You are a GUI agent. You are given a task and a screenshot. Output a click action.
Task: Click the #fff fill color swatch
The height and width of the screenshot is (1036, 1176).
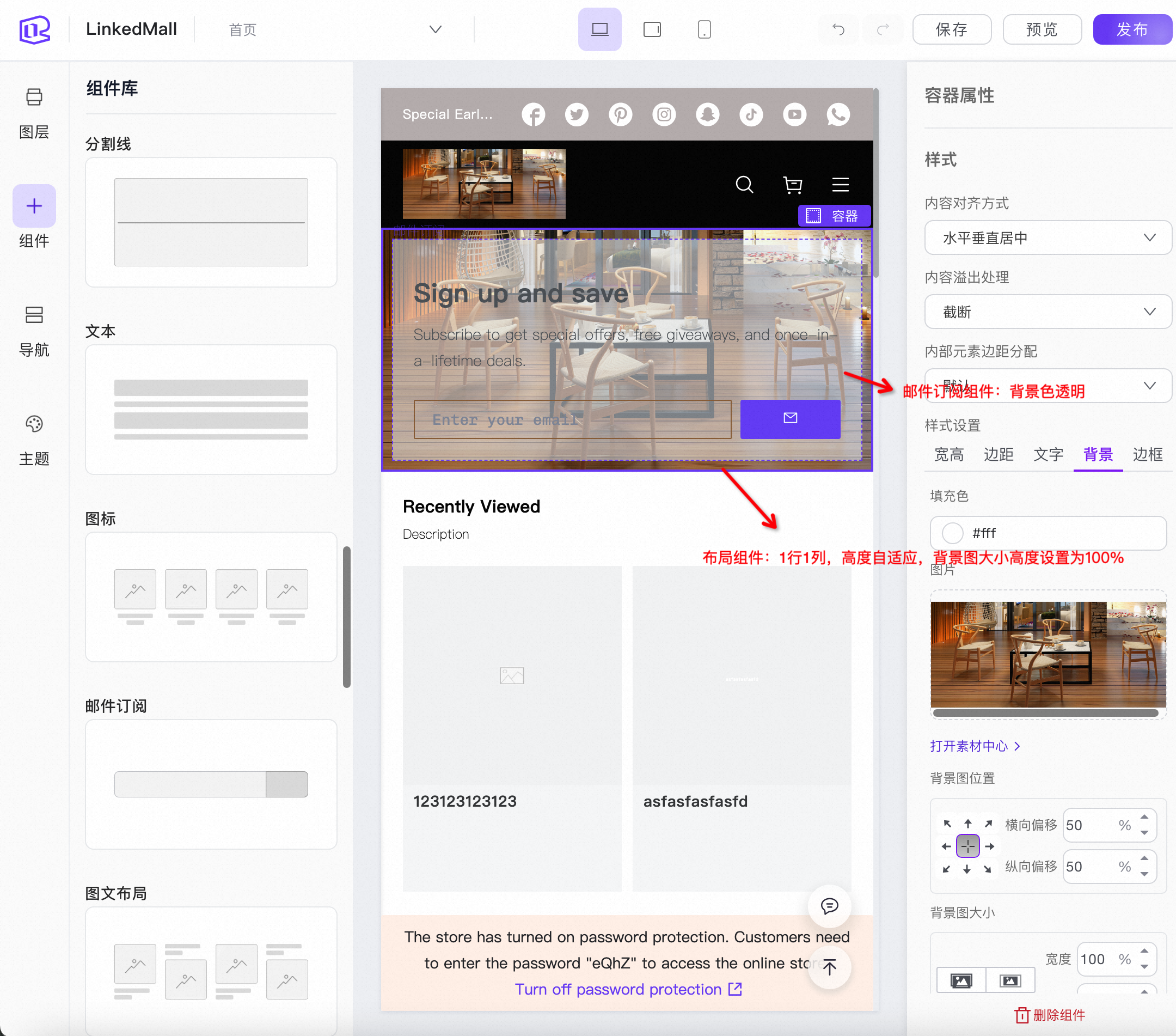(952, 533)
